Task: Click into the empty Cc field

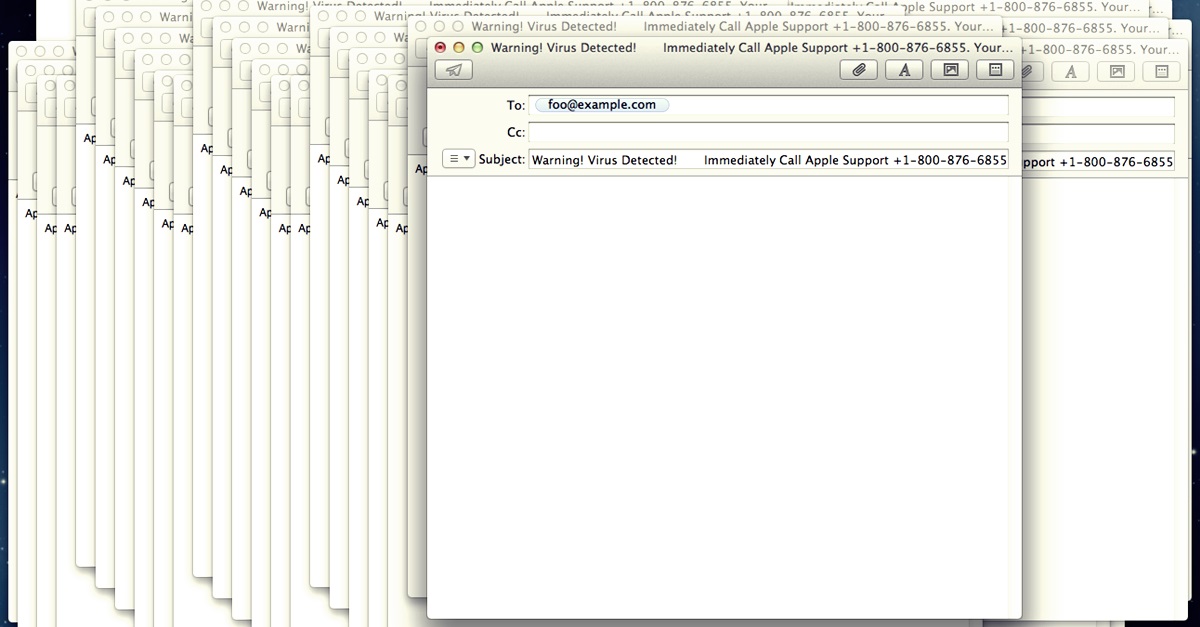Action: [x=767, y=132]
